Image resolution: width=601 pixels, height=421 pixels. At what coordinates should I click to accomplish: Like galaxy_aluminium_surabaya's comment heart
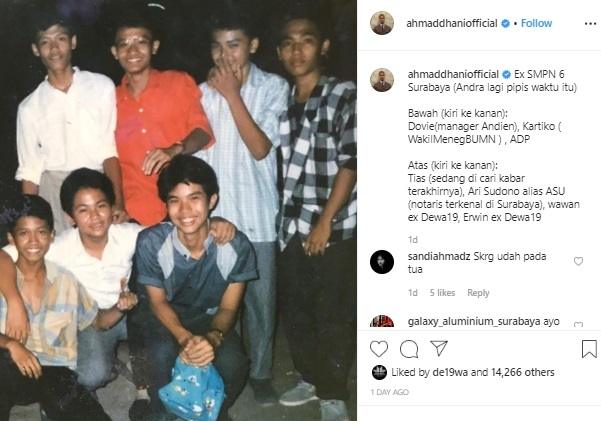click(578, 324)
